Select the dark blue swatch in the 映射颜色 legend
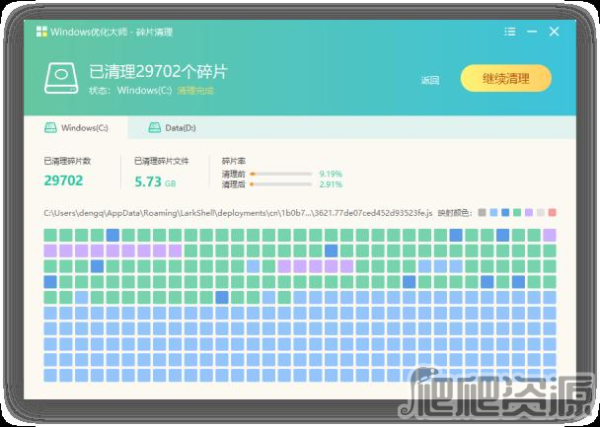Image resolution: width=600 pixels, height=427 pixels. point(505,212)
